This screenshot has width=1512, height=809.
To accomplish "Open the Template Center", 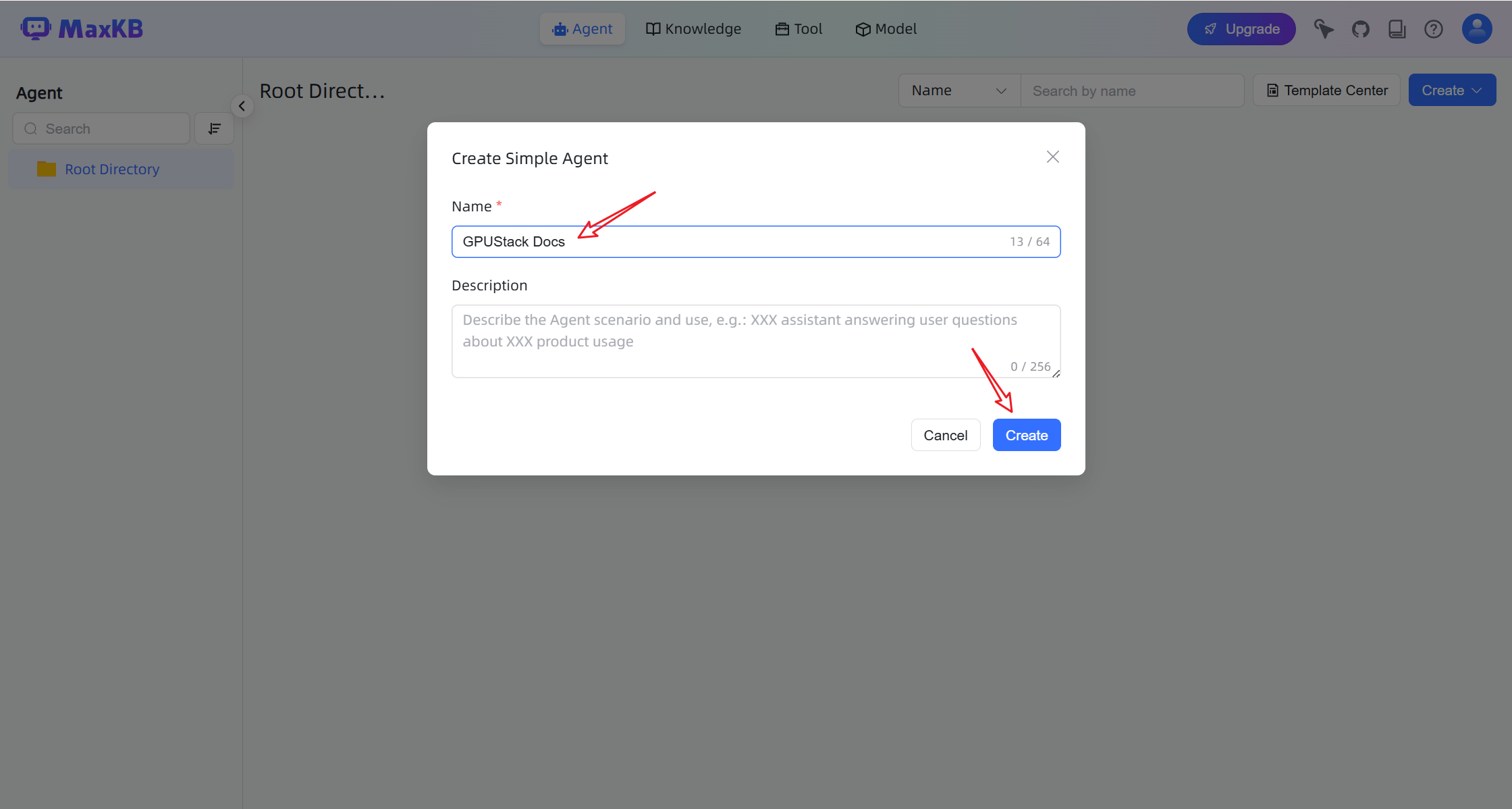I will 1326,90.
